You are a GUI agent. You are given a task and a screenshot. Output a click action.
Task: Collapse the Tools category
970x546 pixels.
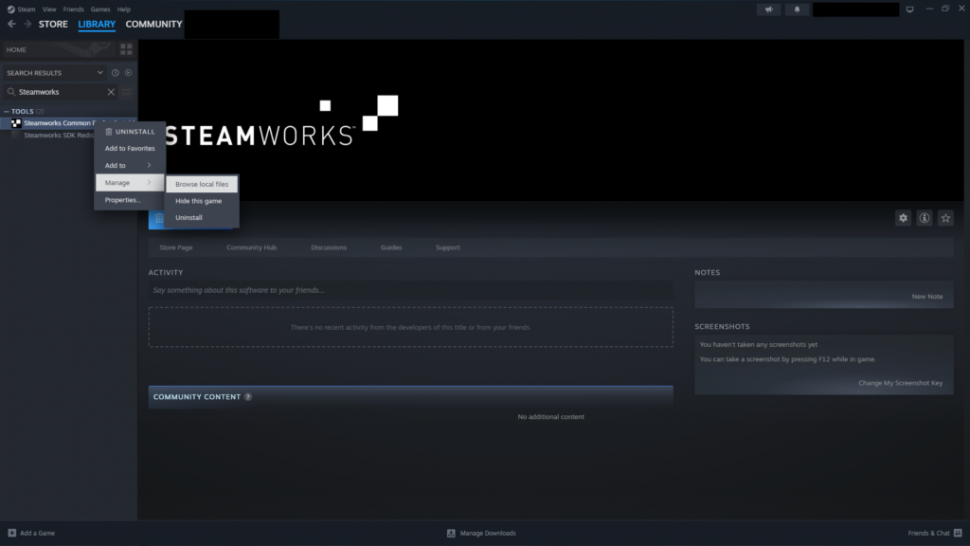point(6,111)
